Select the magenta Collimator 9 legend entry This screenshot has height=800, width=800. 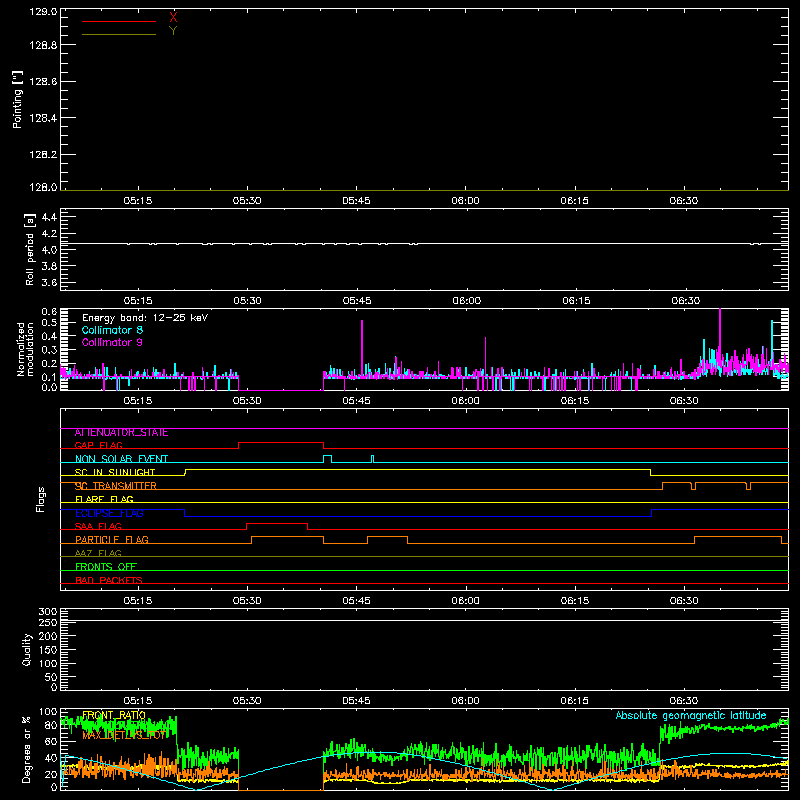[112, 342]
